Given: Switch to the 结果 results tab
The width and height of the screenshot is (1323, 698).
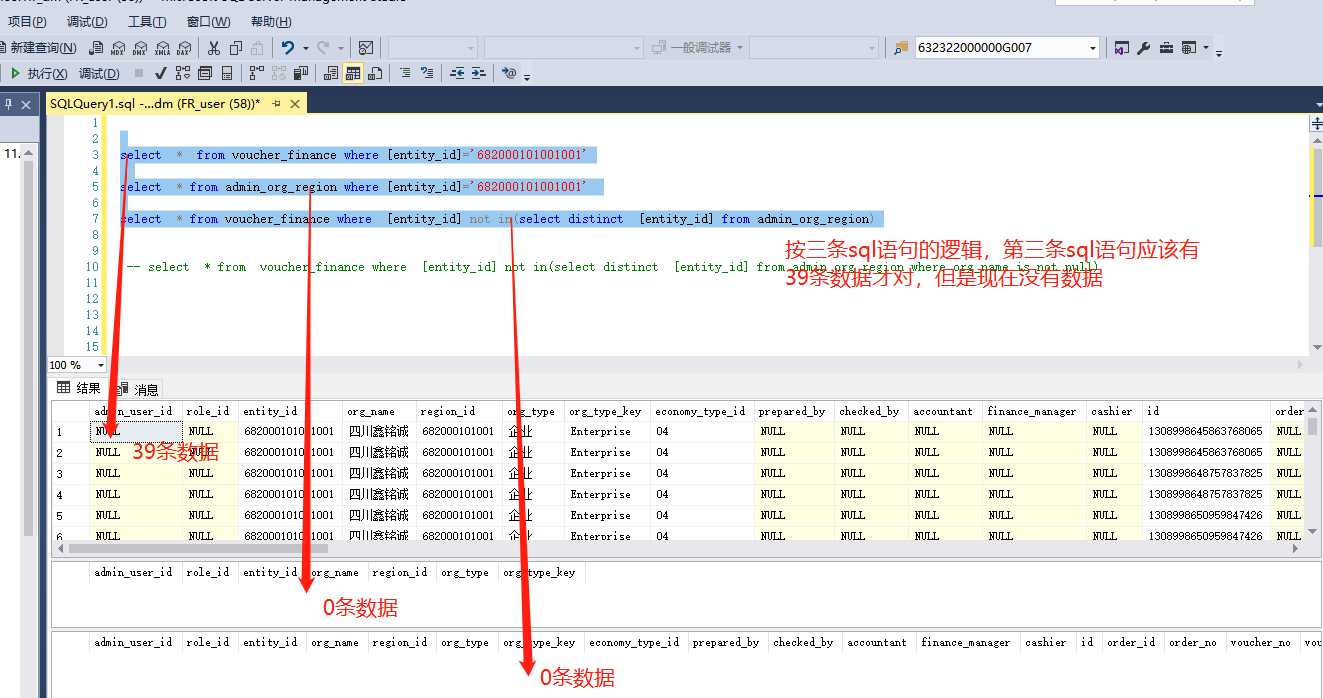Looking at the screenshot, I should tap(80, 388).
